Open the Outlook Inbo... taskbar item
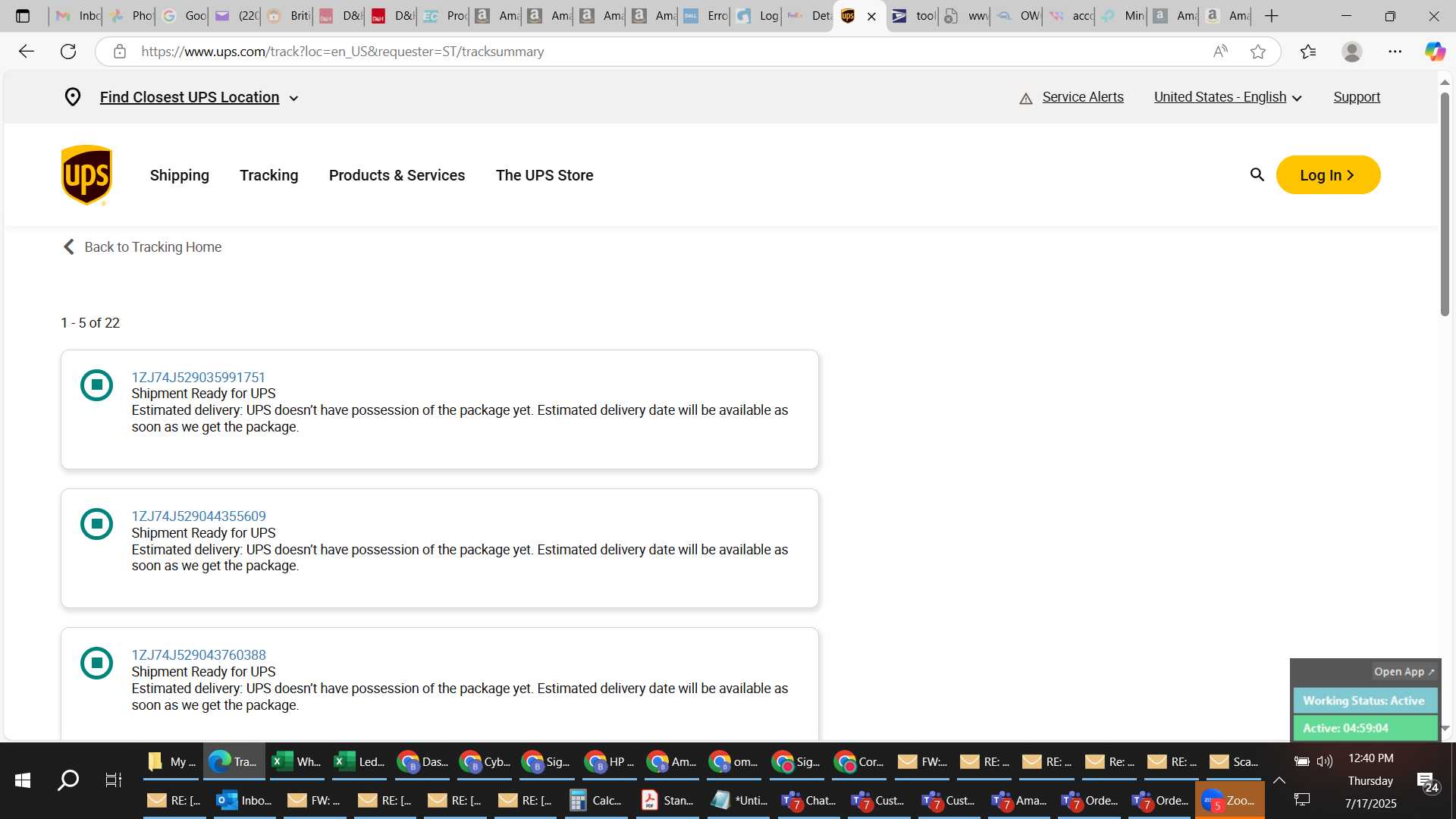 click(x=244, y=800)
